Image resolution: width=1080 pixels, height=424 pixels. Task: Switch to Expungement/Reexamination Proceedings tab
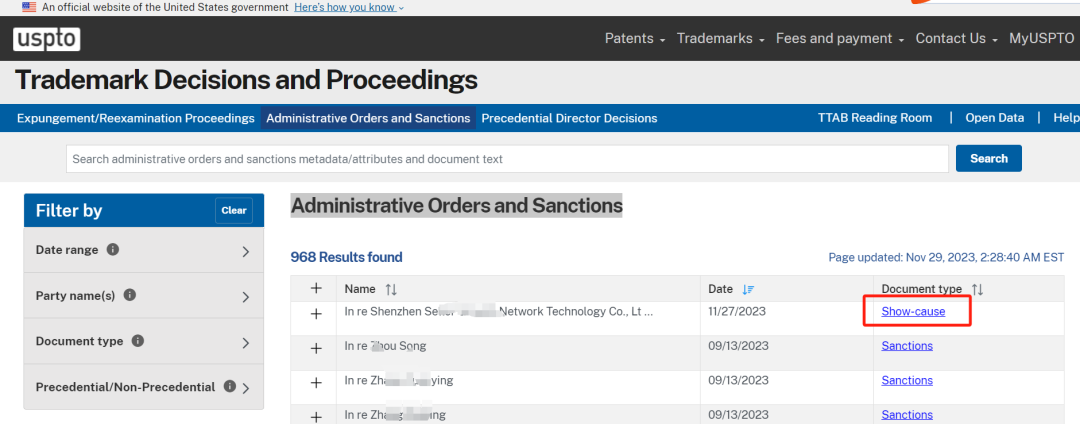coord(136,118)
